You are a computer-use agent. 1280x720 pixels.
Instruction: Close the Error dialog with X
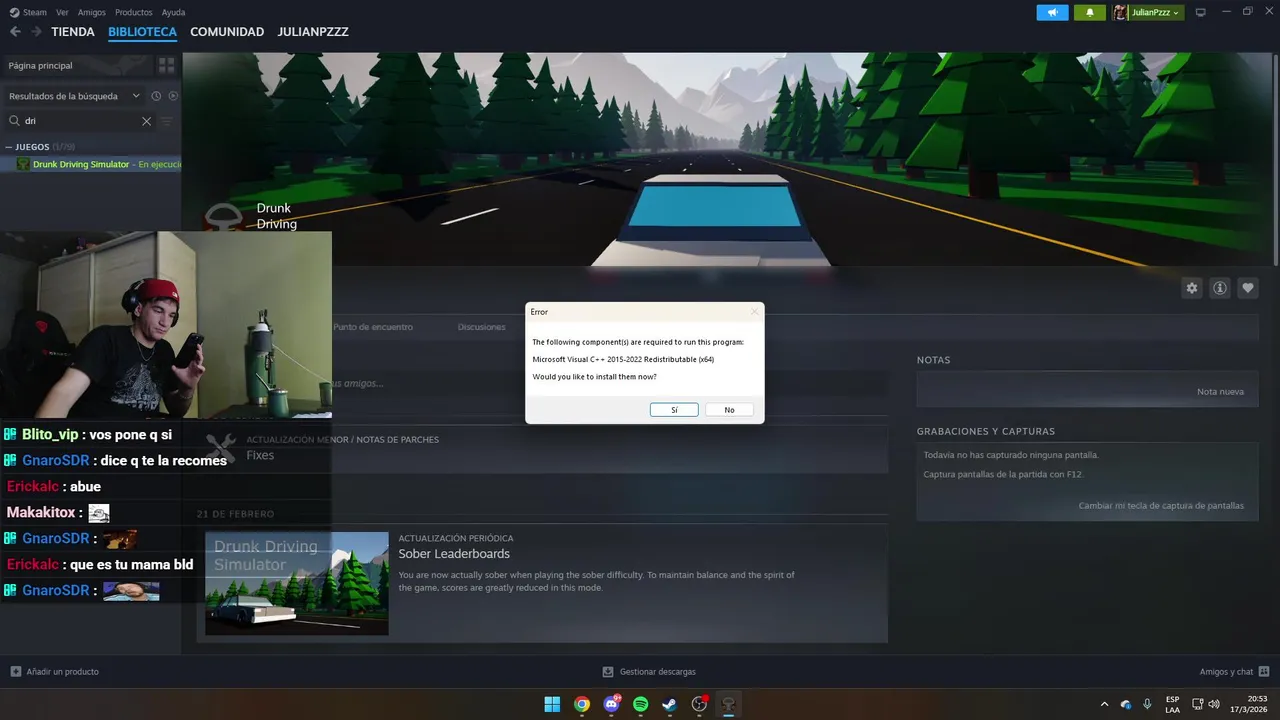point(754,312)
